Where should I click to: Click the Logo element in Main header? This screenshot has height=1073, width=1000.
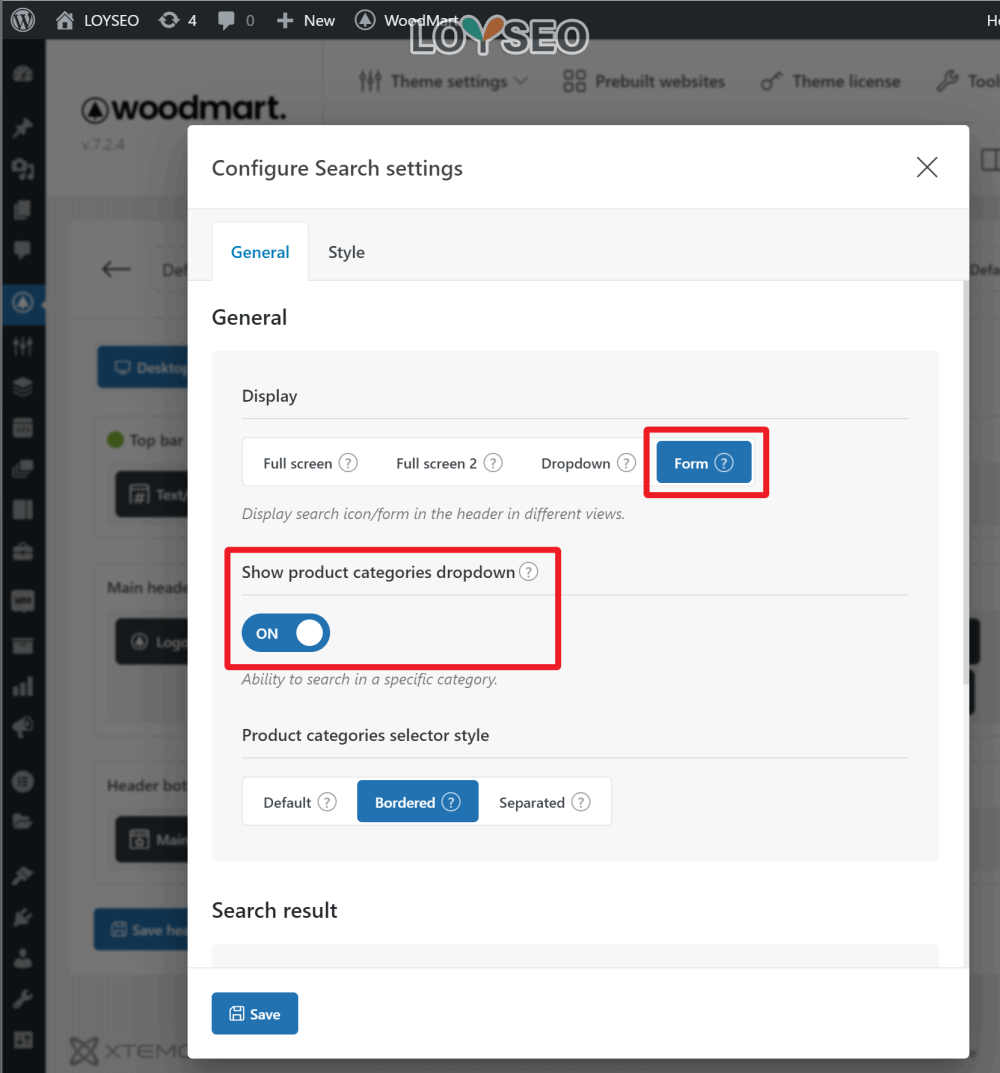(x=151, y=642)
